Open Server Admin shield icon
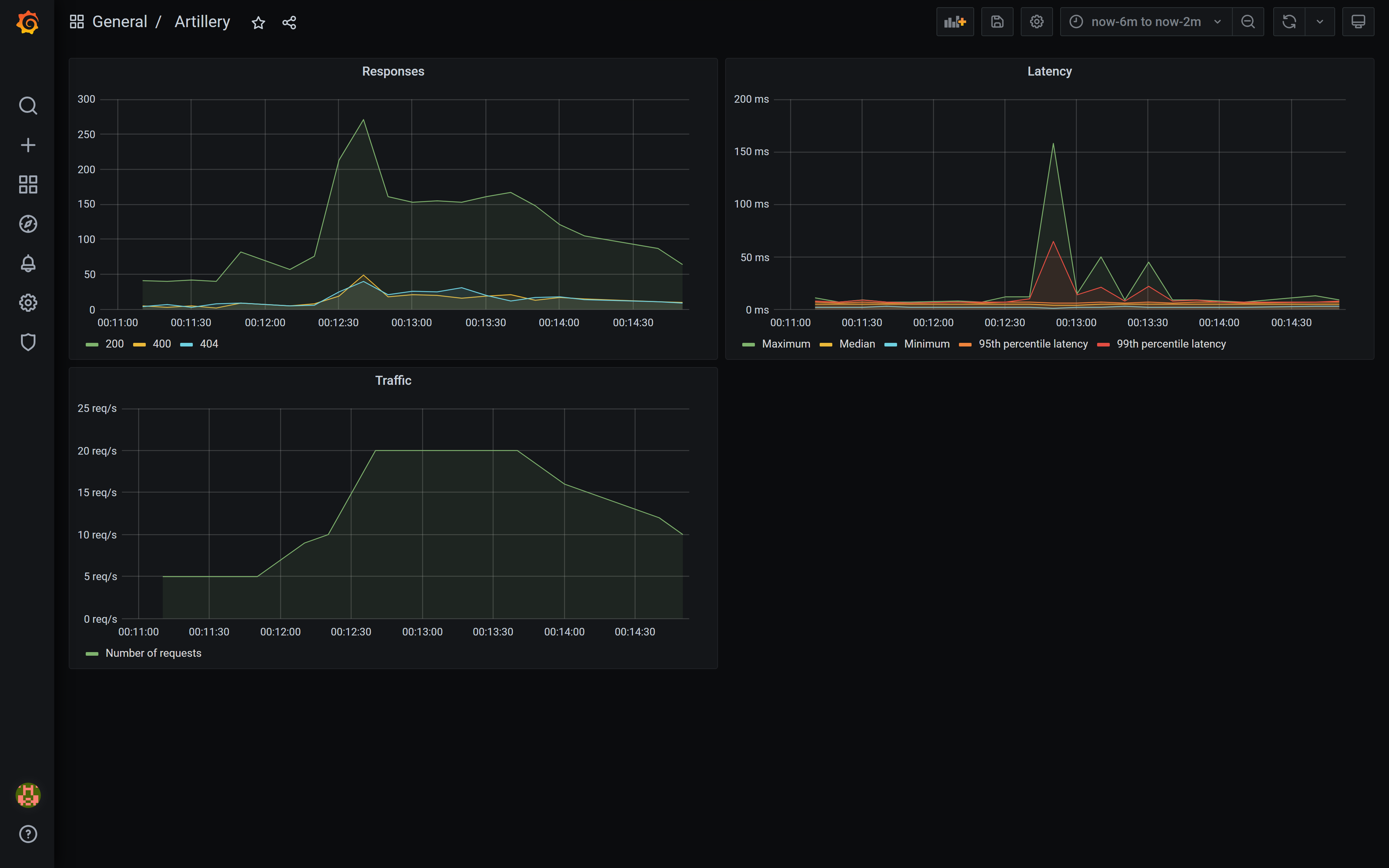1389x868 pixels. coord(27,342)
